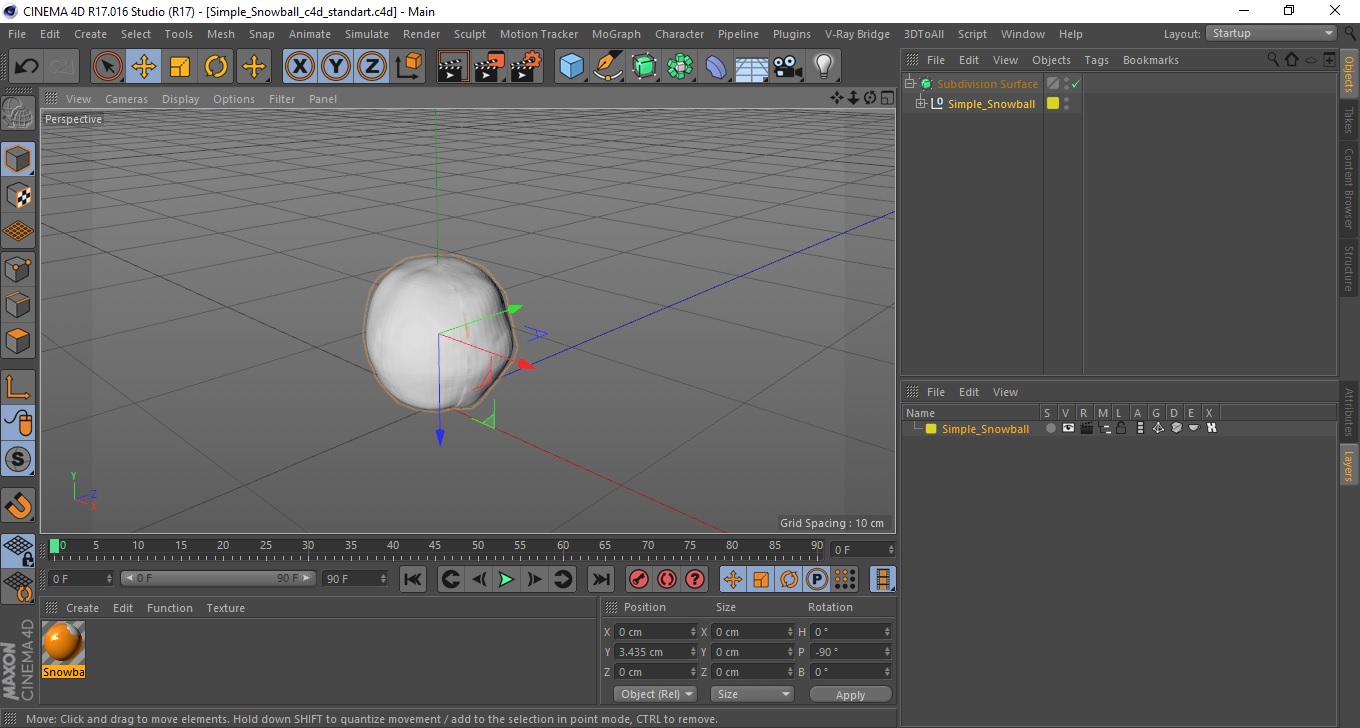
Task: Click current frame 0 F field stepper
Action: [109, 579]
